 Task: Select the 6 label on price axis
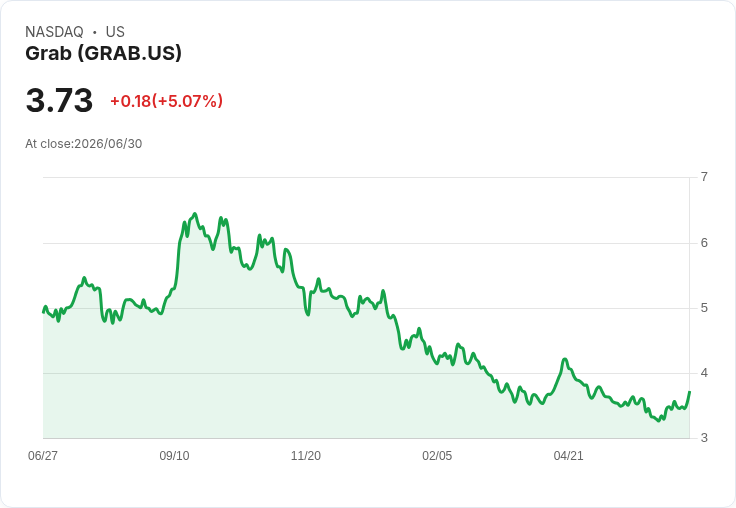click(x=704, y=243)
